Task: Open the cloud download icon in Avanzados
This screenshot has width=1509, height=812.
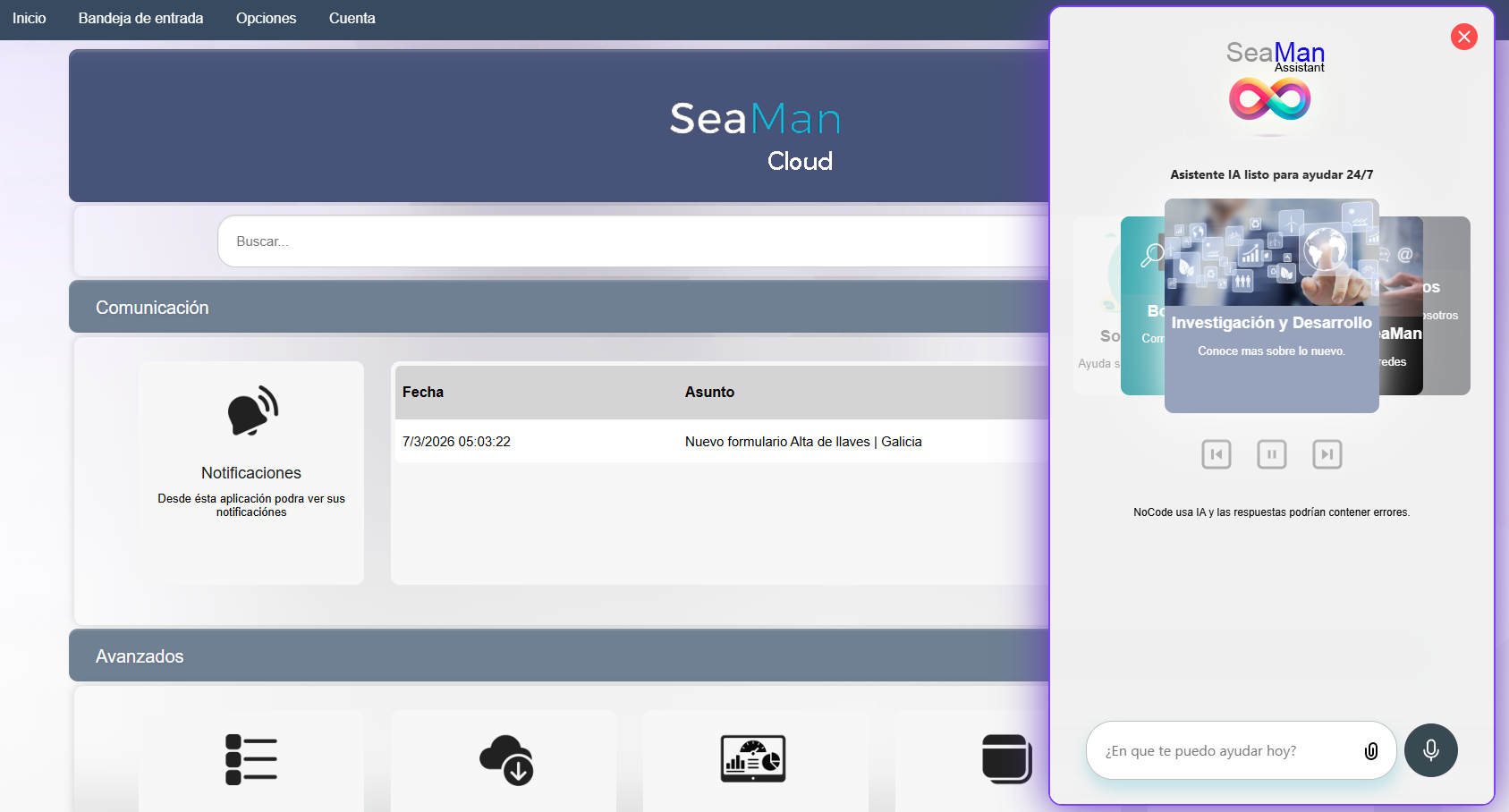Action: (506, 760)
